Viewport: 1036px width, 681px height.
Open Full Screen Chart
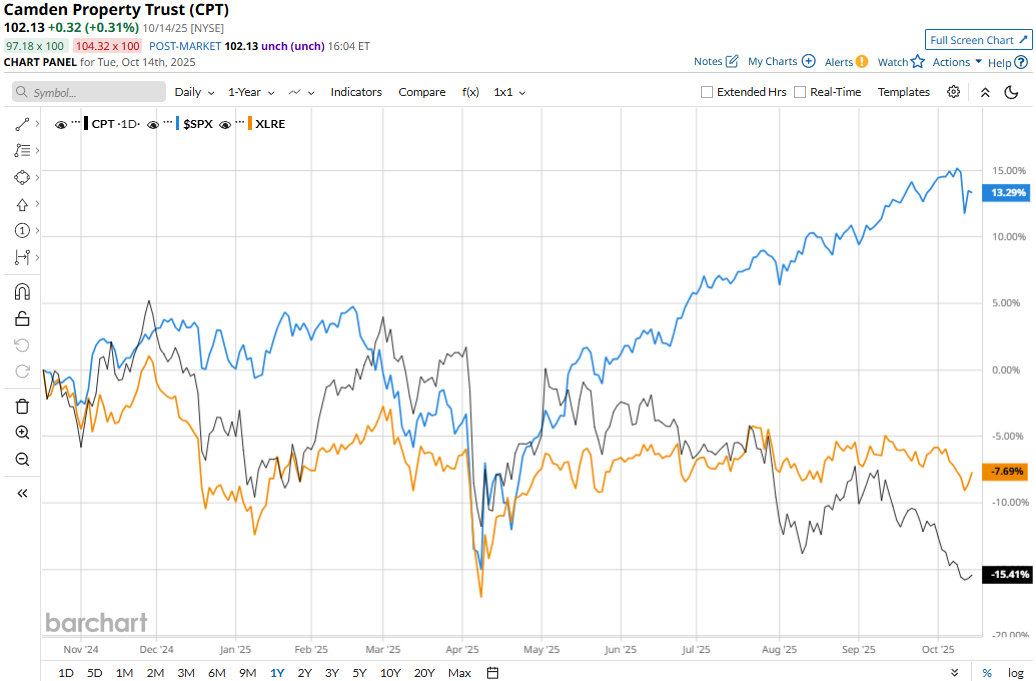[x=979, y=40]
